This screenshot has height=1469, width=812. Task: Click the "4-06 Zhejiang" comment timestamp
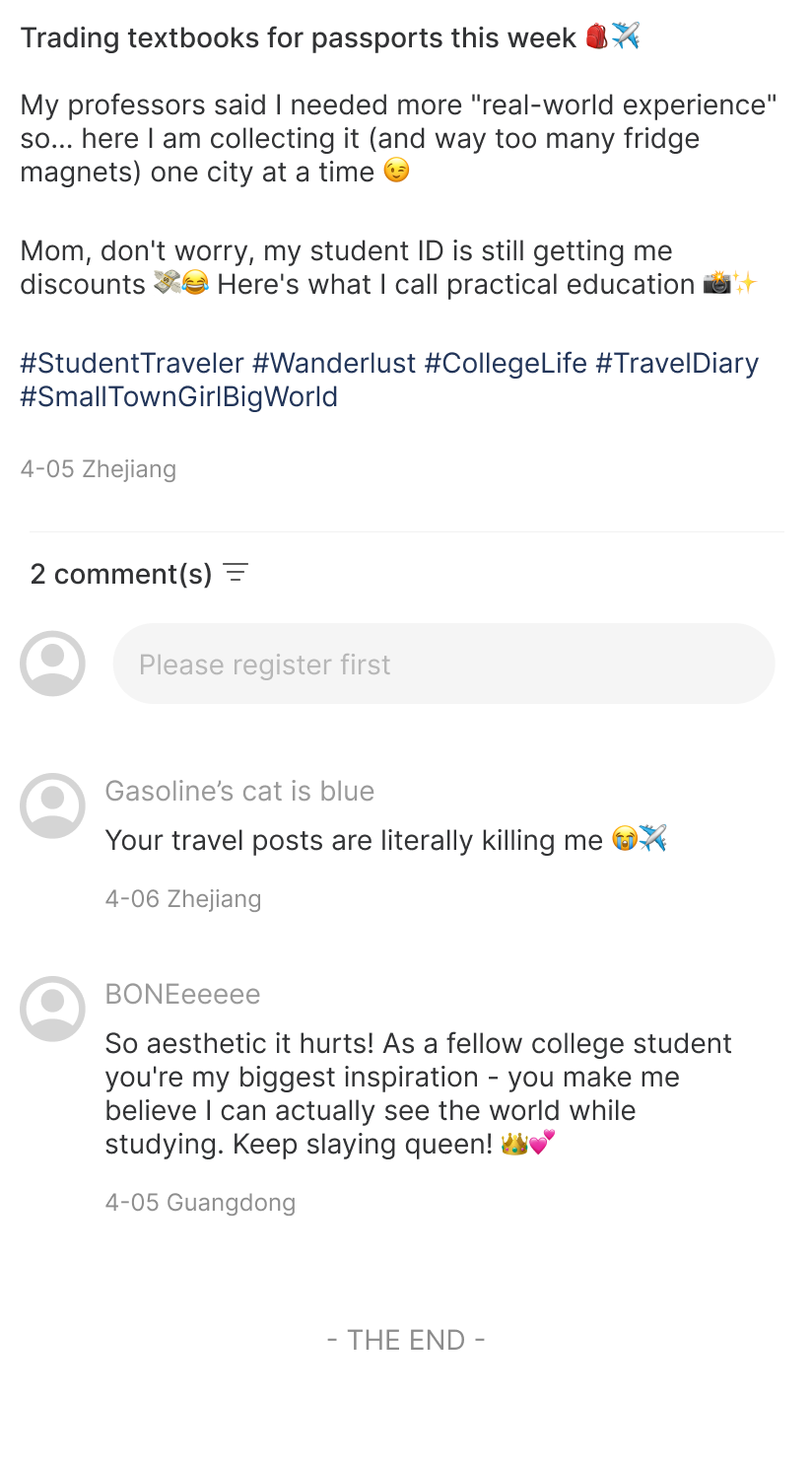point(183,899)
